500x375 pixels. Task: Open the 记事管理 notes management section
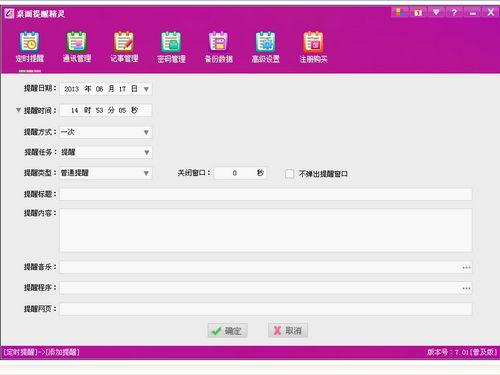(124, 47)
